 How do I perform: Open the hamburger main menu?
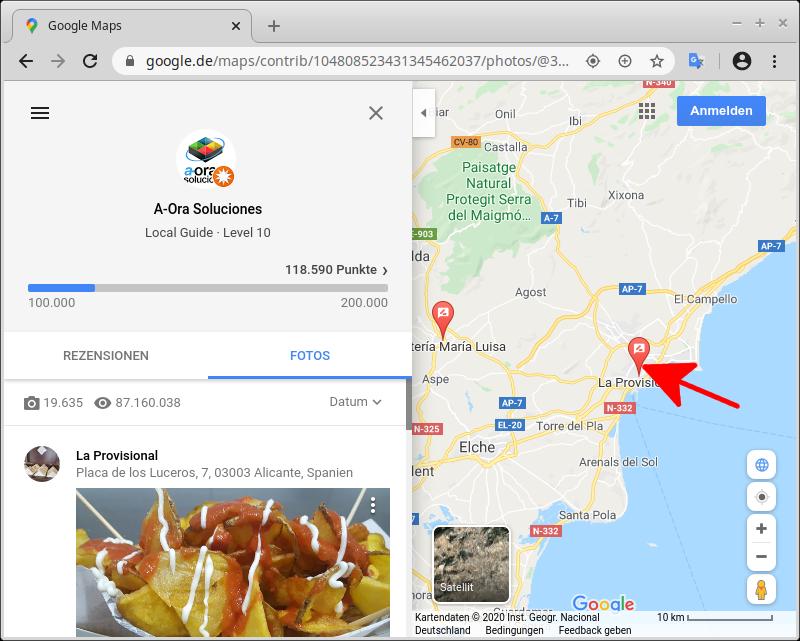tap(40, 113)
